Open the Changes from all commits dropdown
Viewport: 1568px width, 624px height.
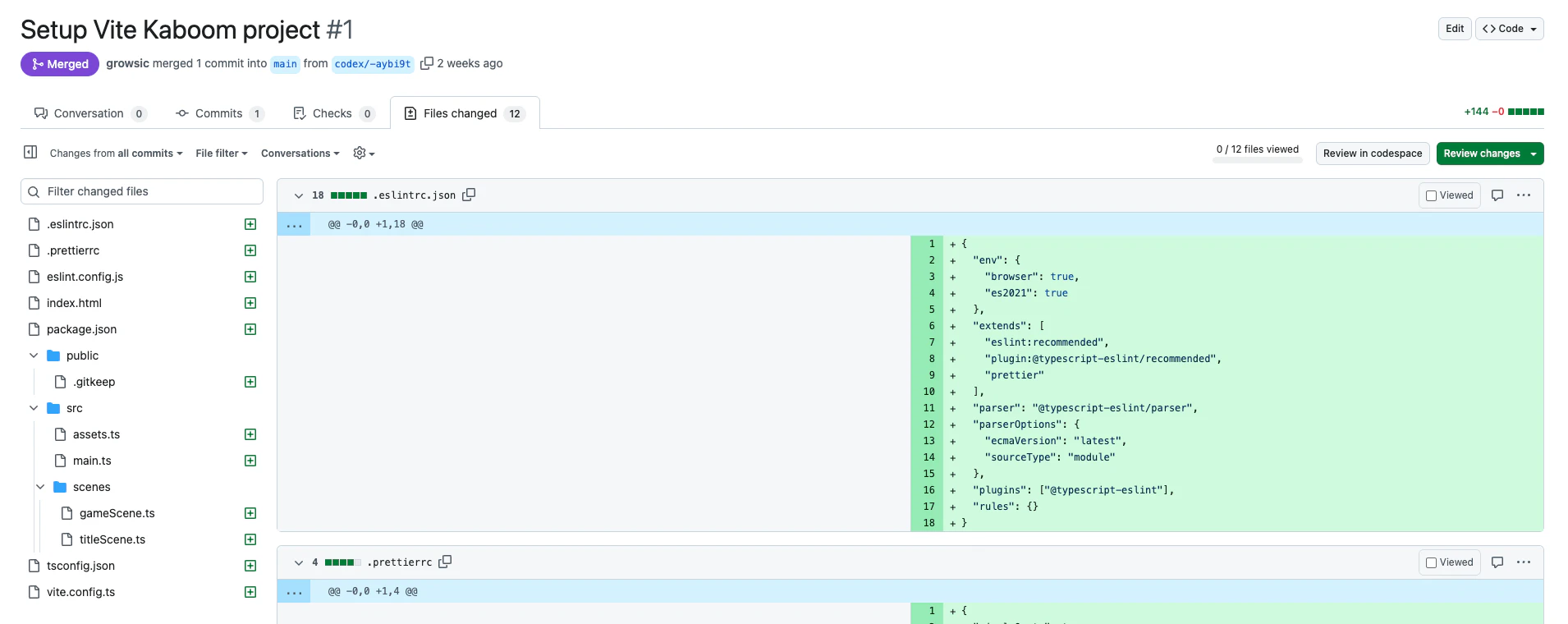coord(116,153)
